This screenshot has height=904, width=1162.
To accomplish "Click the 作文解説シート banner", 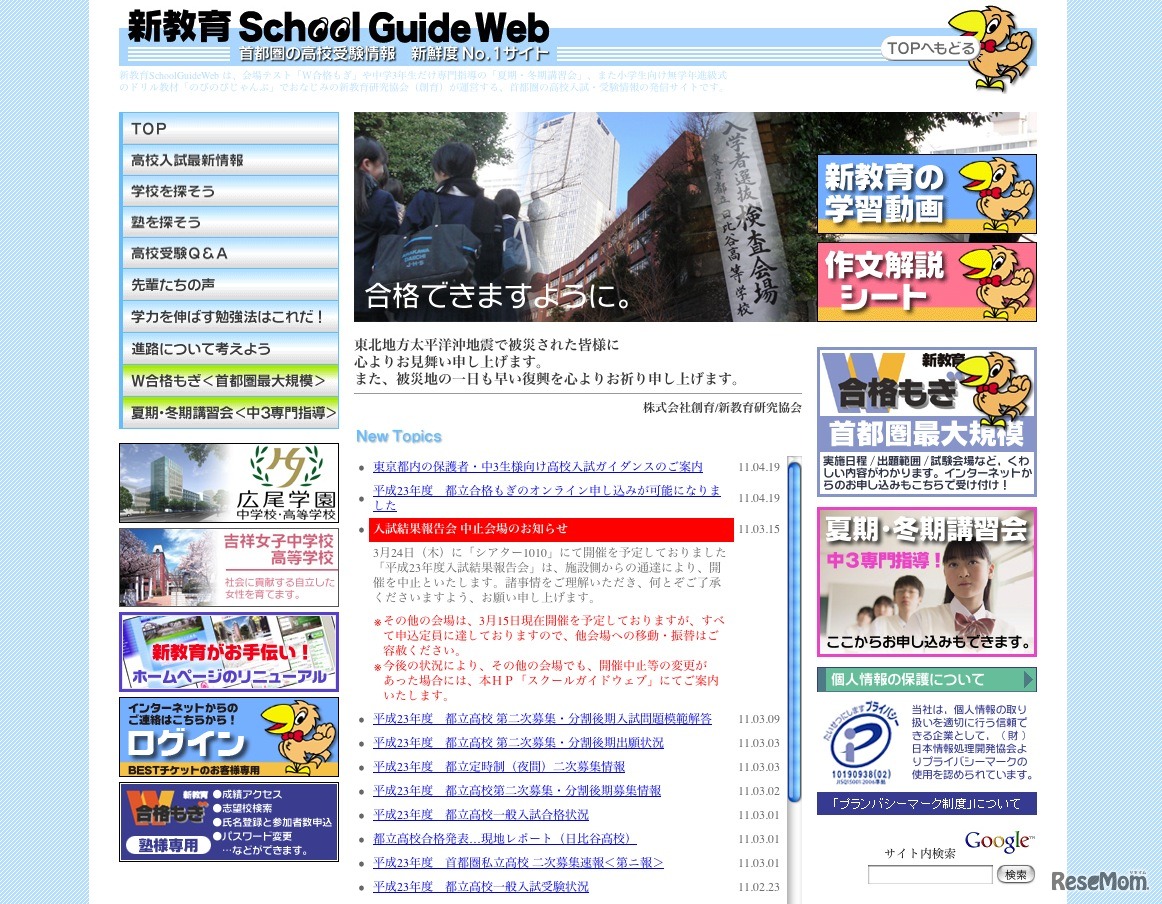I will (x=925, y=281).
